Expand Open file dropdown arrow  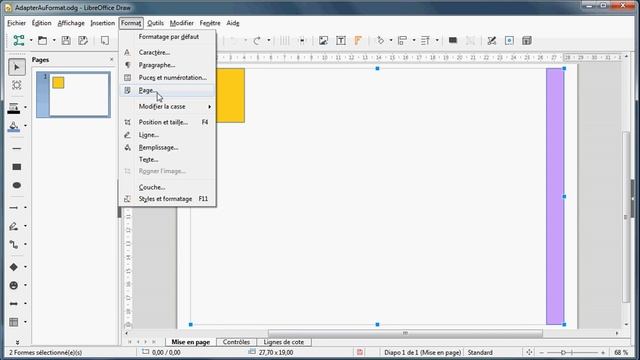(54, 40)
